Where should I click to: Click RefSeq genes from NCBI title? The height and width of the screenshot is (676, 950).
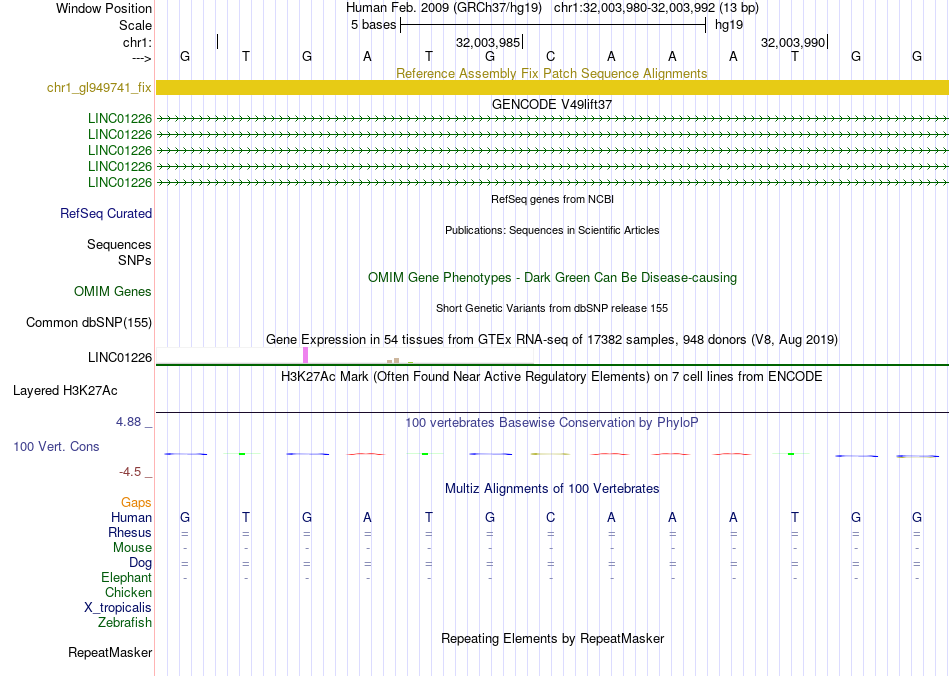[x=553, y=199]
